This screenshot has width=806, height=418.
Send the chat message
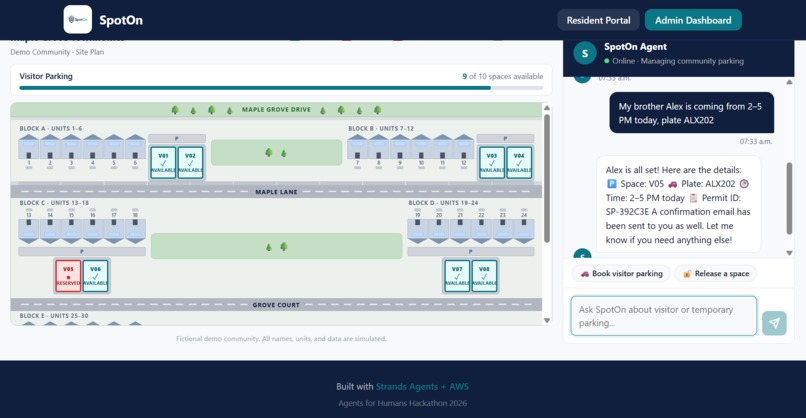[x=774, y=323]
